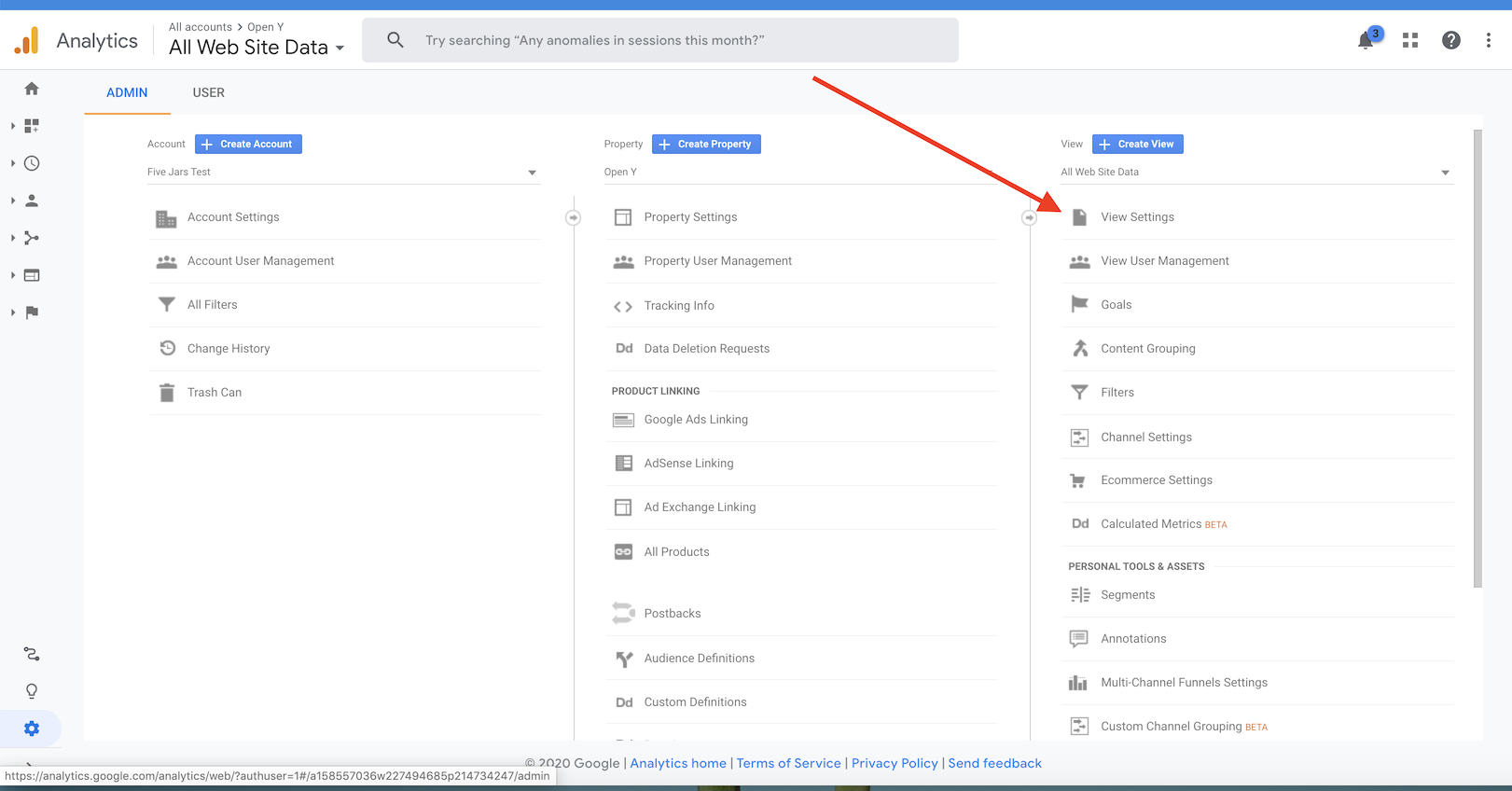Click All accounts breadcrumb text
This screenshot has height=791, width=1512.
point(201,27)
